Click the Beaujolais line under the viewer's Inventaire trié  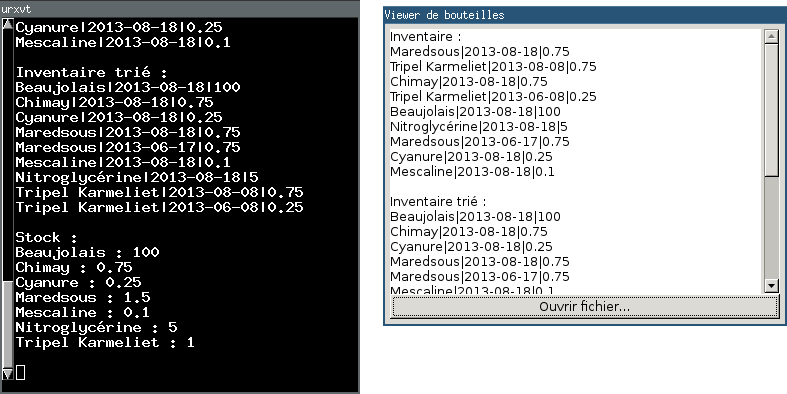[x=475, y=217]
